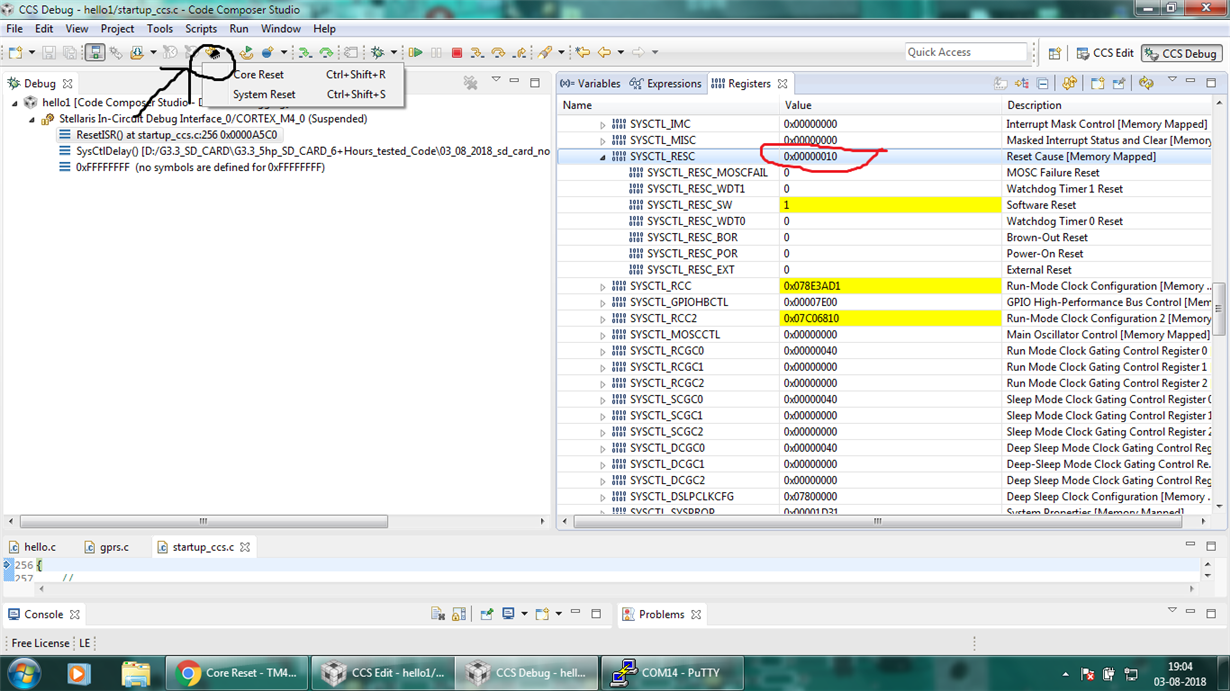Click horizontal scrollbar of Debug view
This screenshot has width=1230, height=691.
coord(204,521)
